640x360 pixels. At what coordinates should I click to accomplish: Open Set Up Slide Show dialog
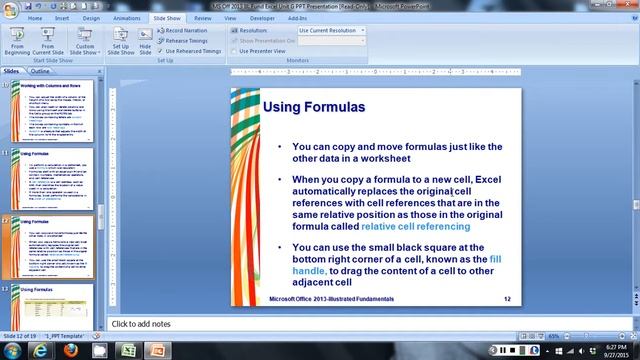pos(121,41)
